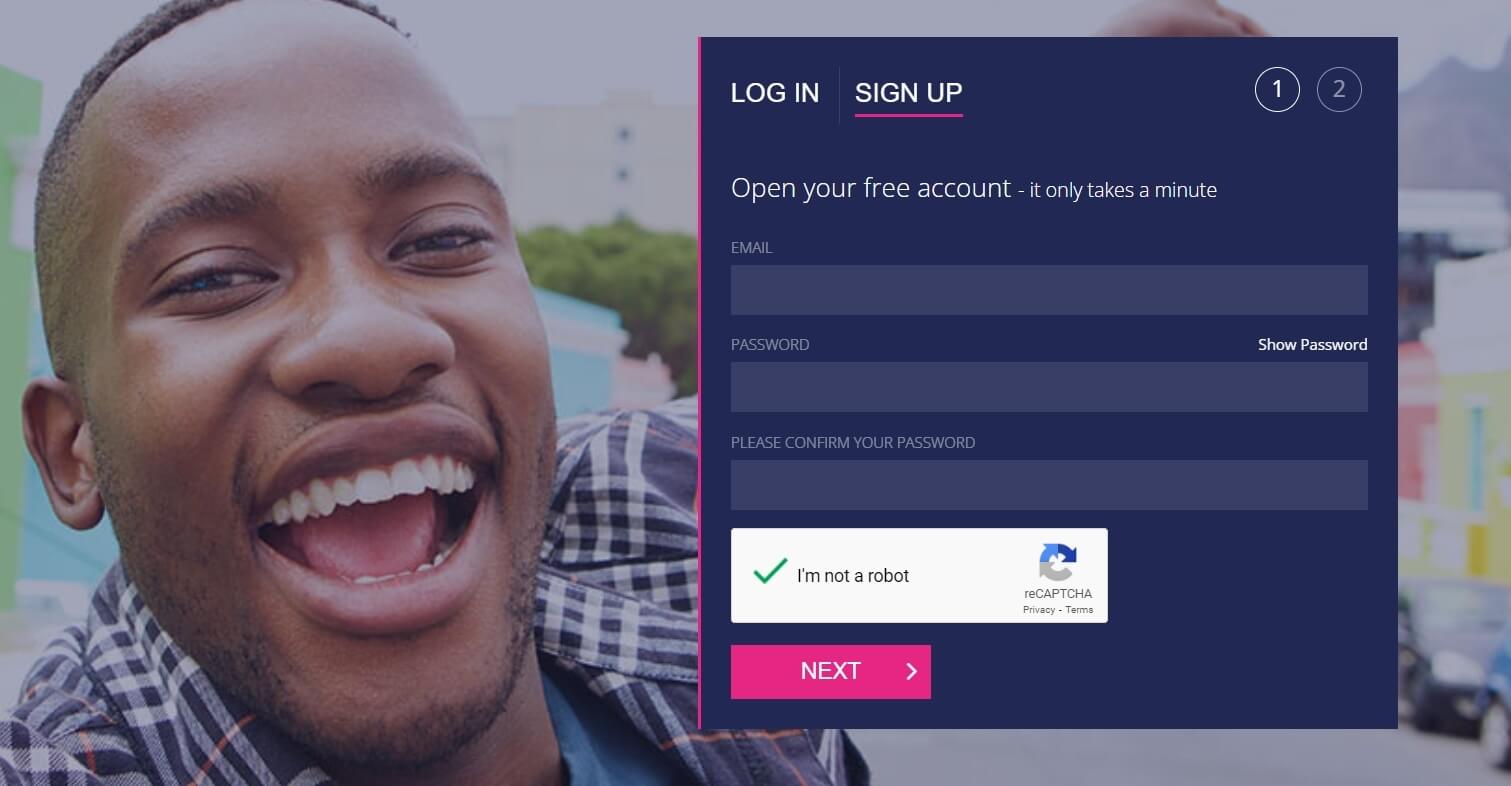Screen dimensions: 1511x786
Task: Uncheck the green reCAPTCHA checkmark
Action: pos(770,572)
